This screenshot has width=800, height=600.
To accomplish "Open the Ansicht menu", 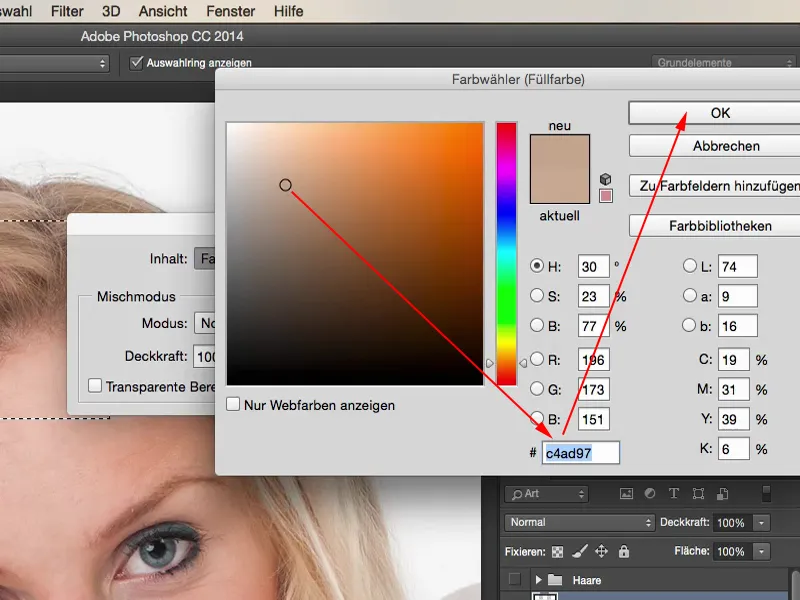I will pos(163,11).
